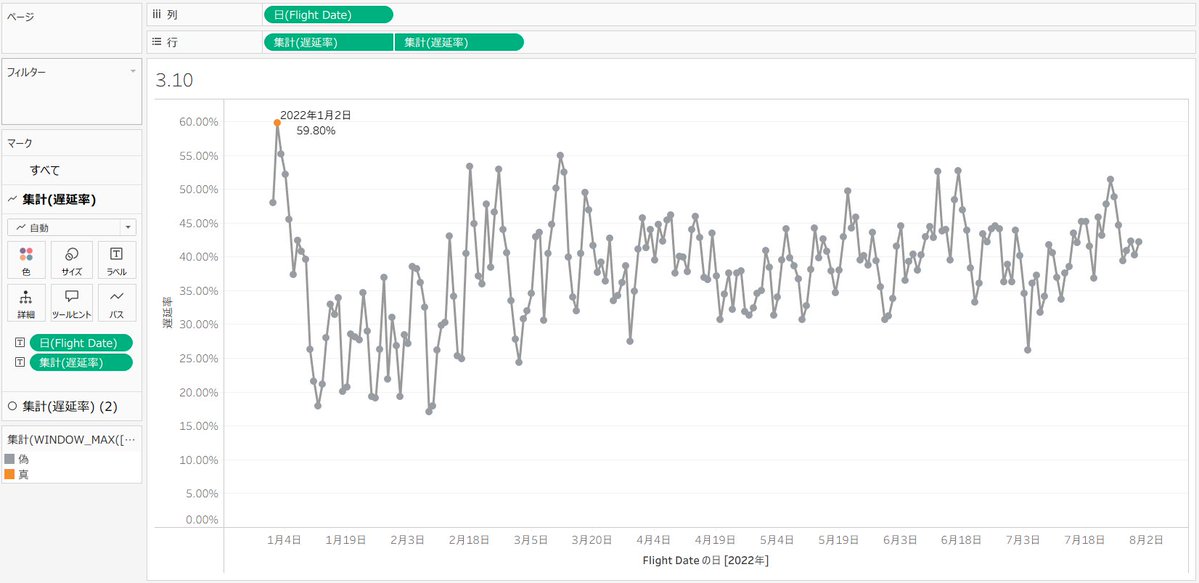Click the 30.00% axis tick label
The height and width of the screenshot is (583, 1199).
[x=198, y=324]
